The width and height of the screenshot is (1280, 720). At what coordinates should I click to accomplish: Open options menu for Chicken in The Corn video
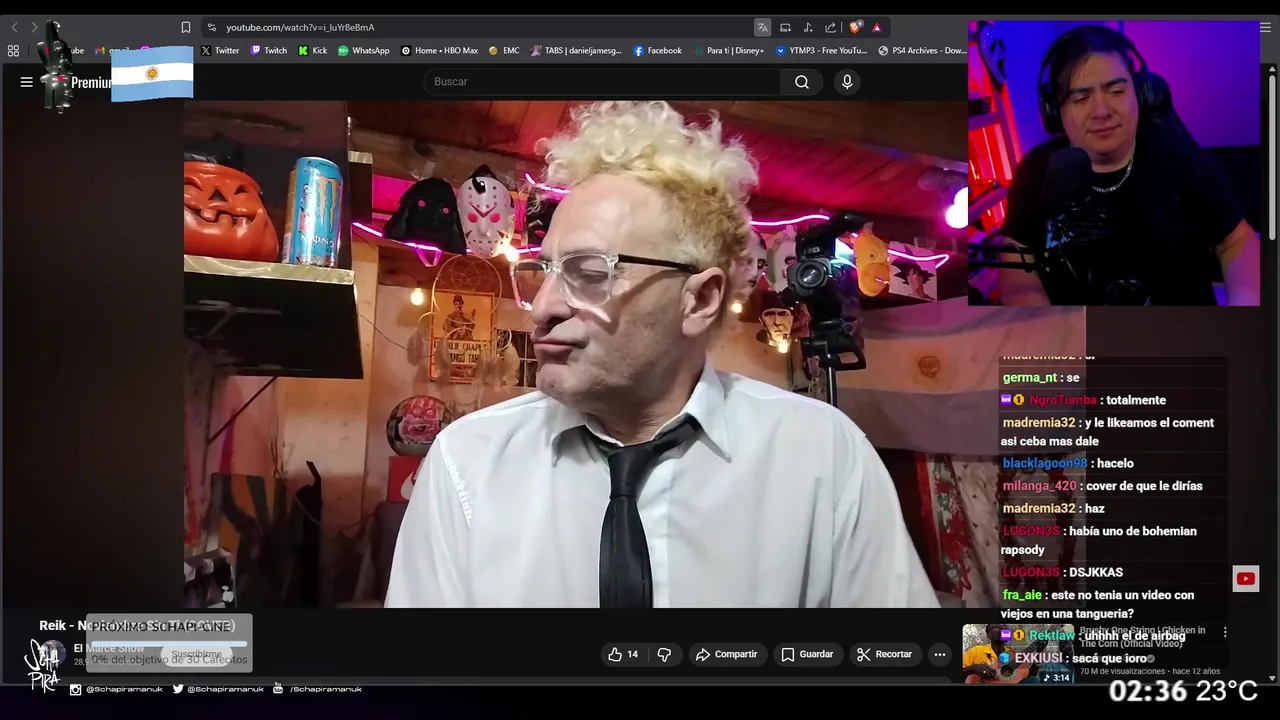pyautogui.click(x=1225, y=633)
